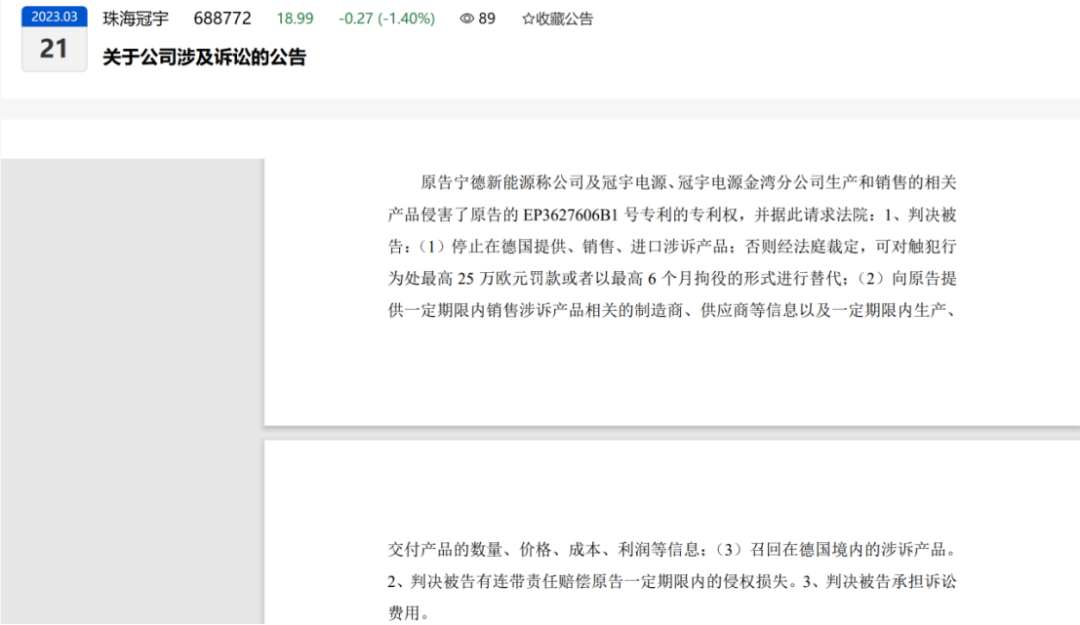The height and width of the screenshot is (625, 1080).
Task: Click line starting 2、判决被告有连带责任
Action: coord(672,582)
